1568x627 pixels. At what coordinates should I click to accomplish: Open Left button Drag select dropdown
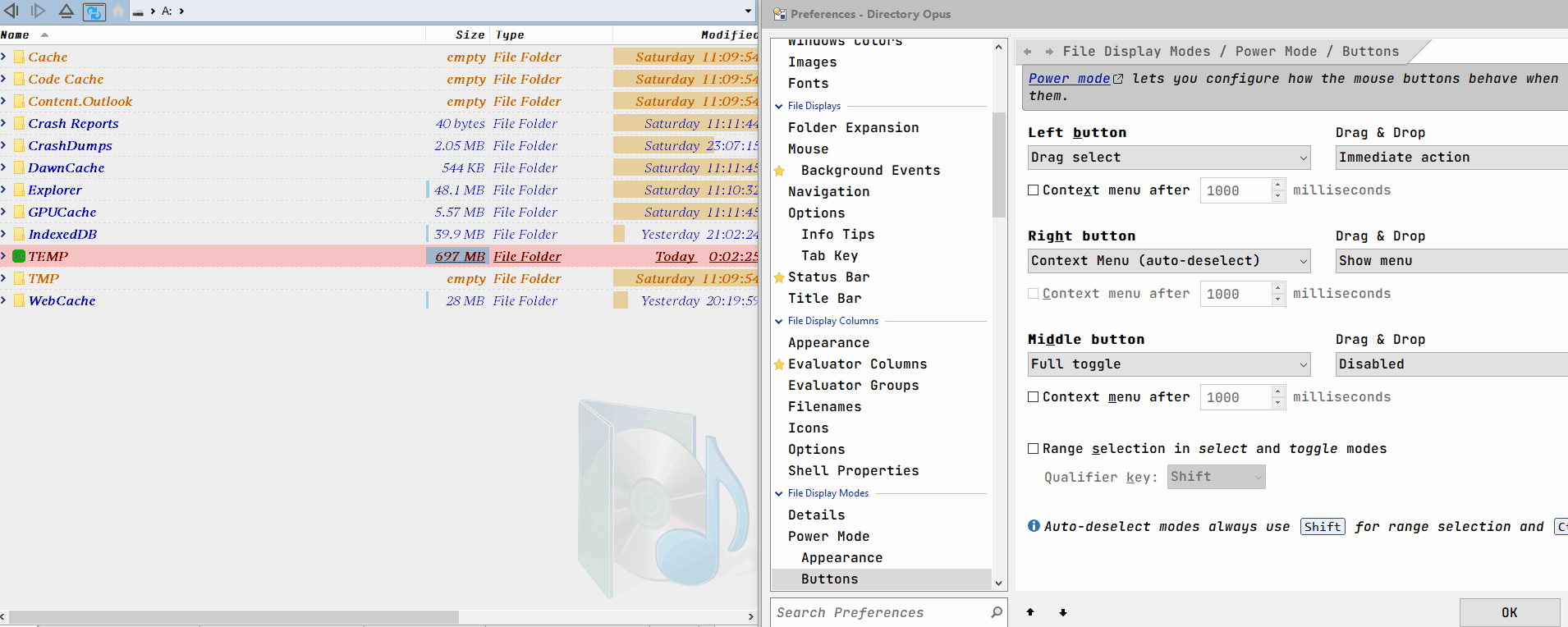pos(1169,158)
